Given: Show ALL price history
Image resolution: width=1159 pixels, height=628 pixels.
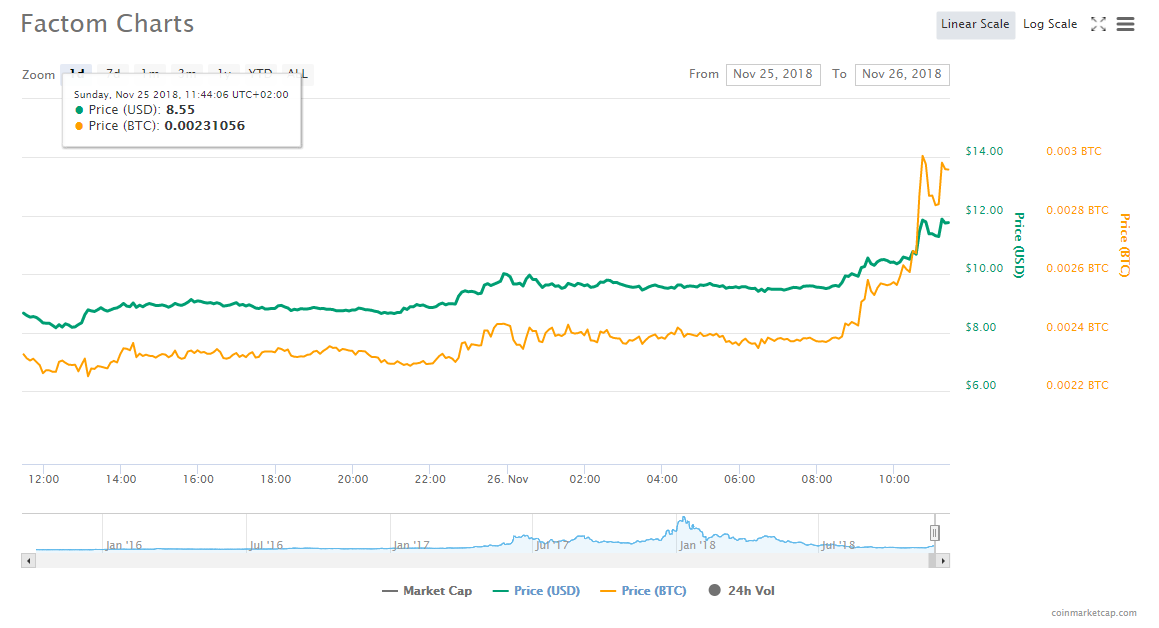Looking at the screenshot, I should (296, 74).
